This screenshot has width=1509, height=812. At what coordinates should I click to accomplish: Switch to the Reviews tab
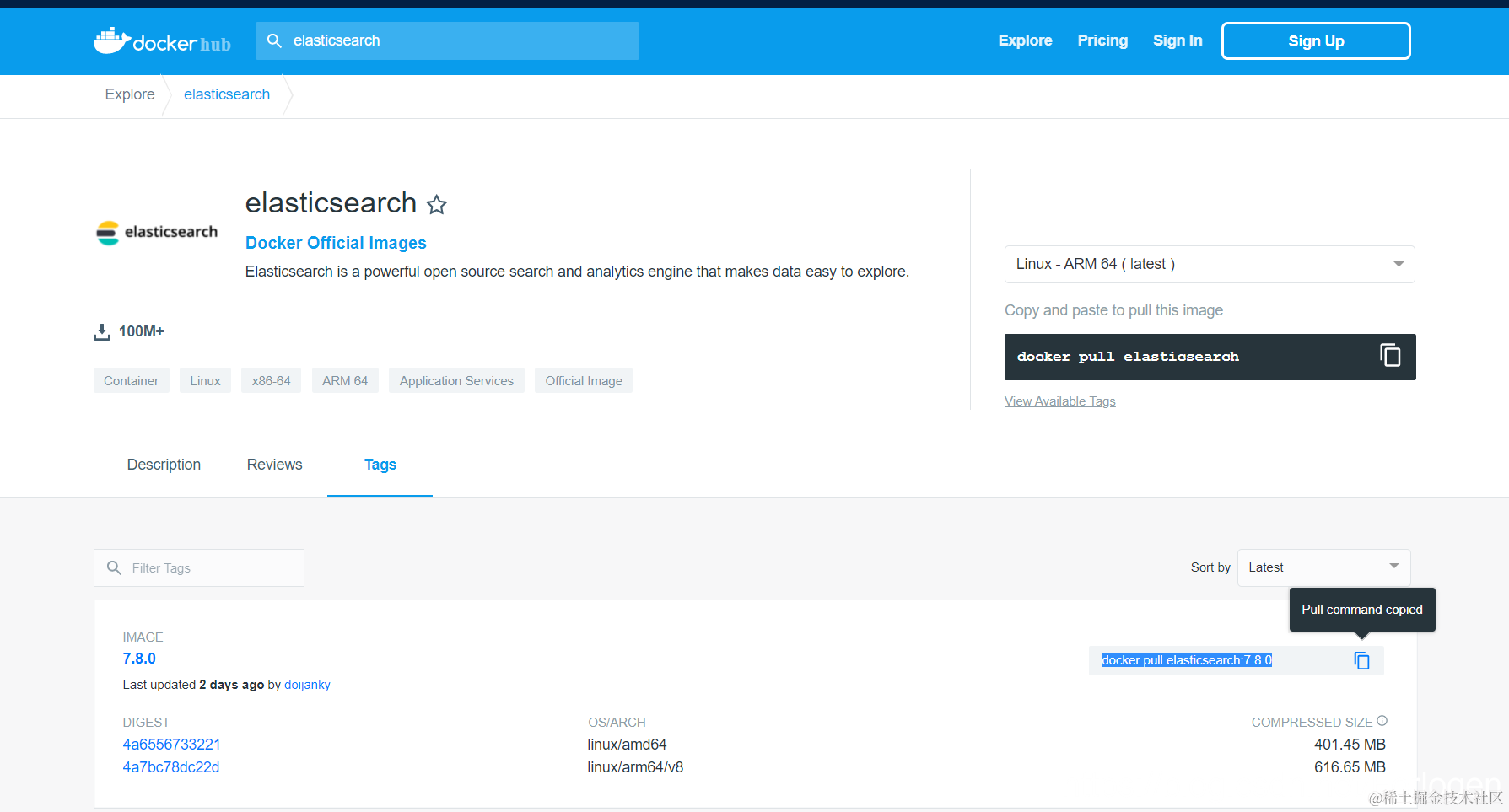click(x=274, y=465)
